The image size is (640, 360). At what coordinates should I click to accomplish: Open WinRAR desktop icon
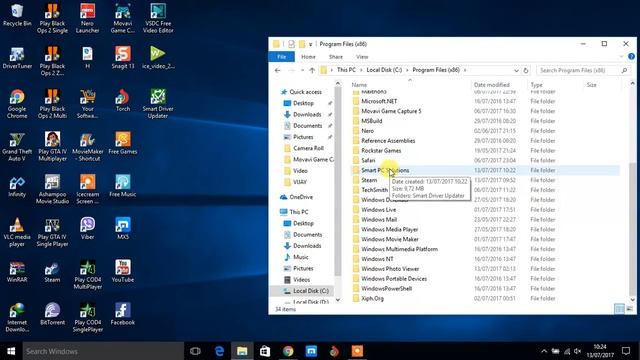tap(17, 271)
